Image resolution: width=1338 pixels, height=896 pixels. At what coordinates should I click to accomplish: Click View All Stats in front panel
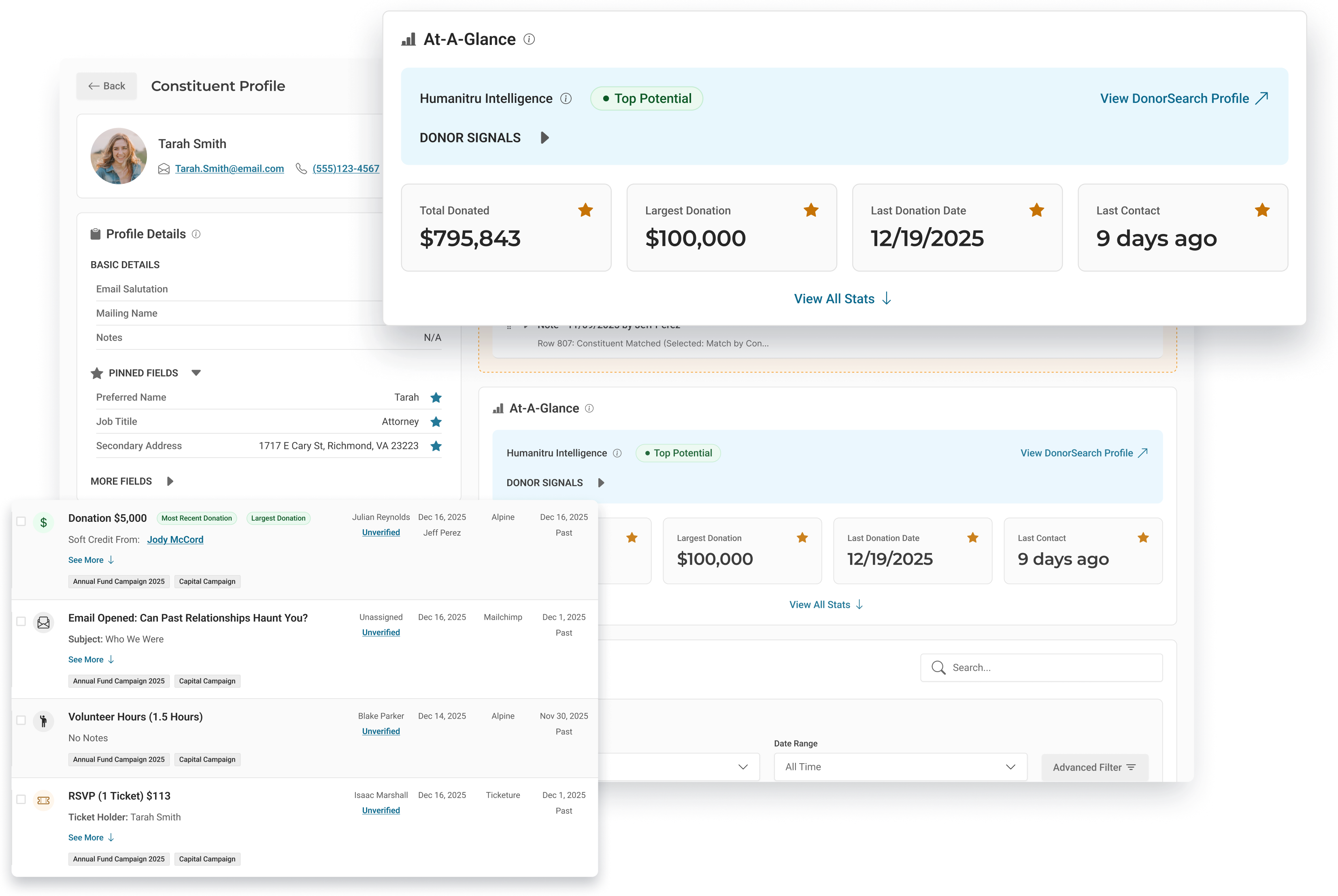click(843, 299)
